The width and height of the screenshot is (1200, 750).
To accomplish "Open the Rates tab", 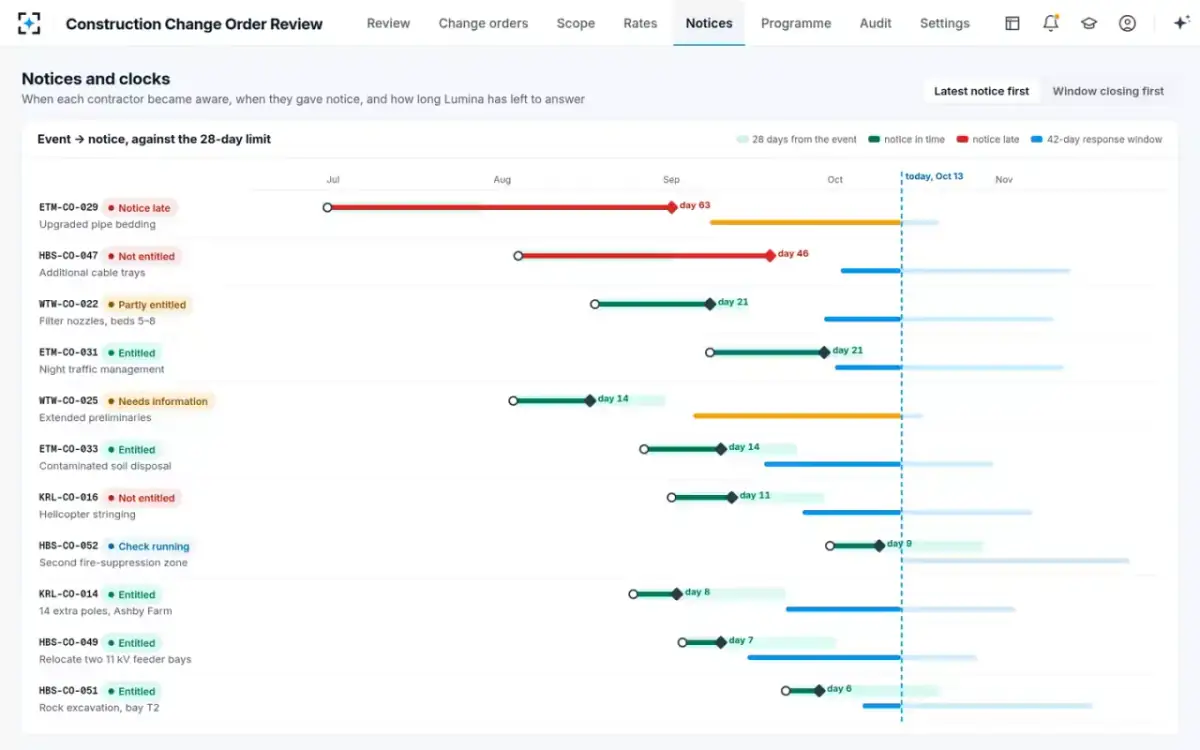I will (x=640, y=23).
